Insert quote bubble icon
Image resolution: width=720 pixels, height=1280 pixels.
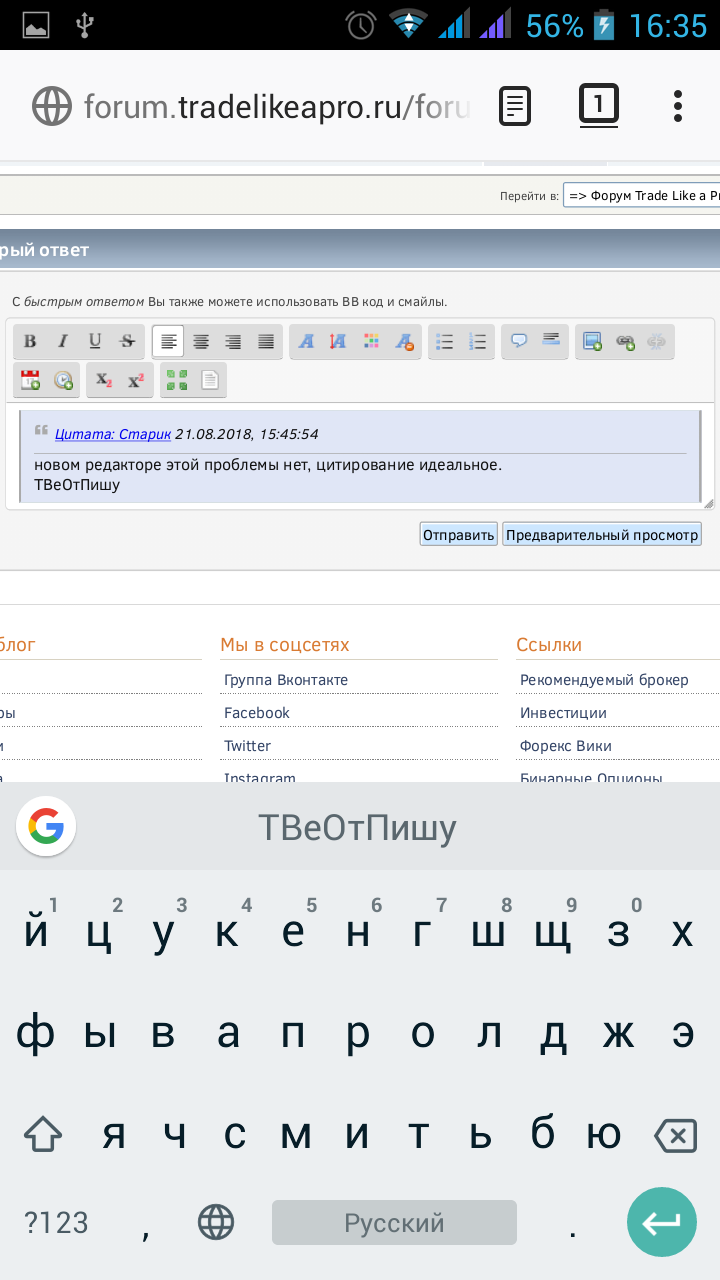(519, 342)
